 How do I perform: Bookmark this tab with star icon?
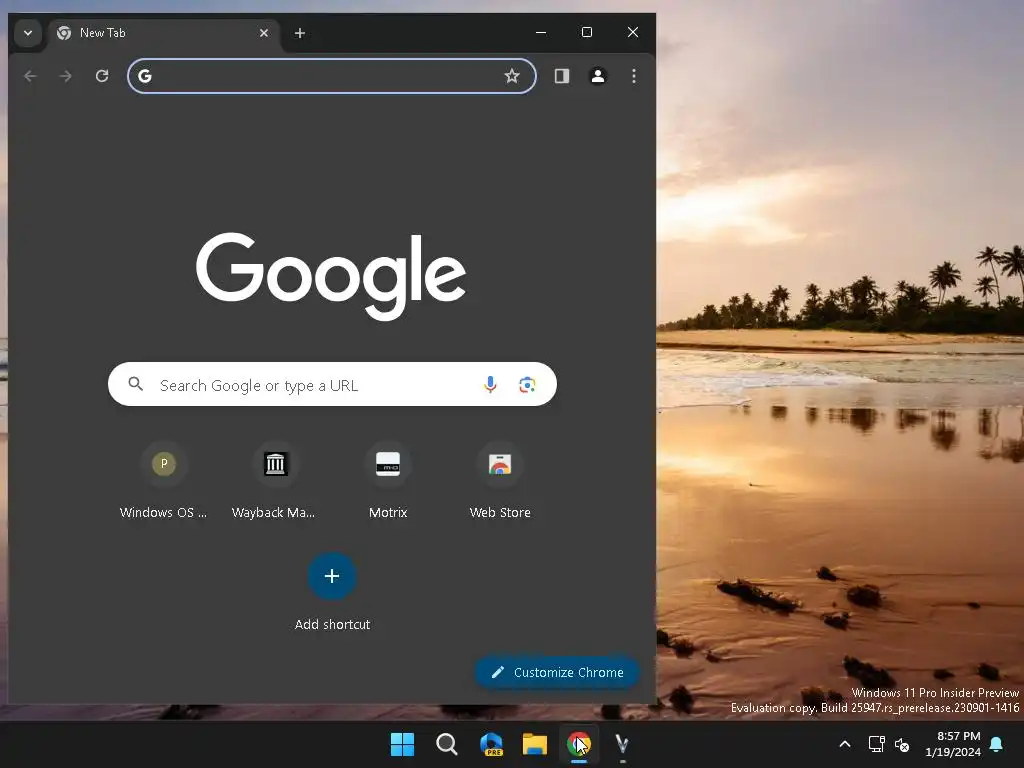coord(512,76)
